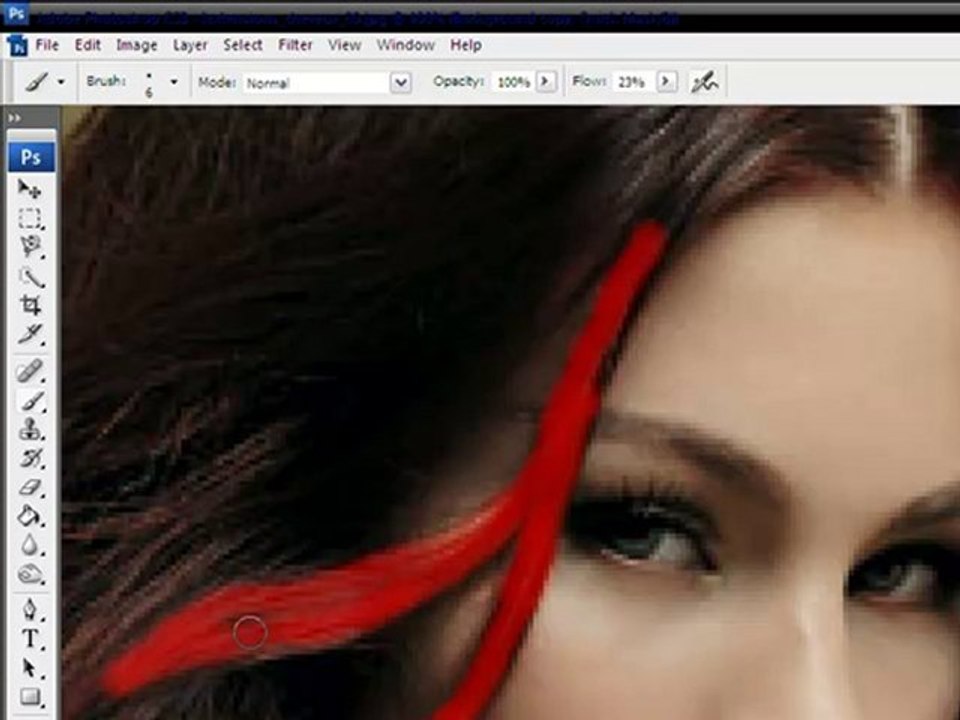
Task: Select the Blur tool
Action: click(29, 545)
